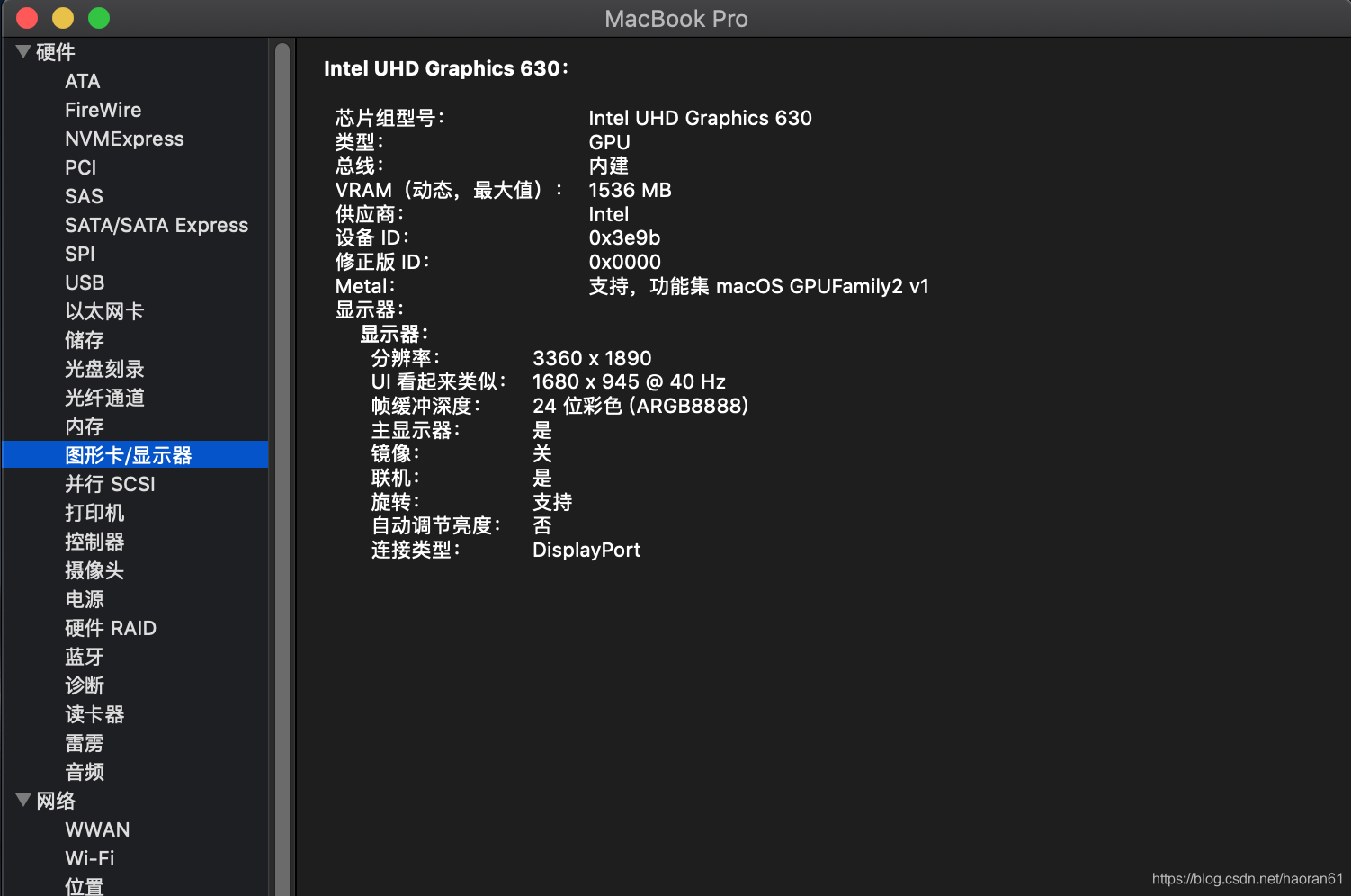This screenshot has height=896, width=1351.
Task: Select 位置 under 网络
Action: click(85, 886)
